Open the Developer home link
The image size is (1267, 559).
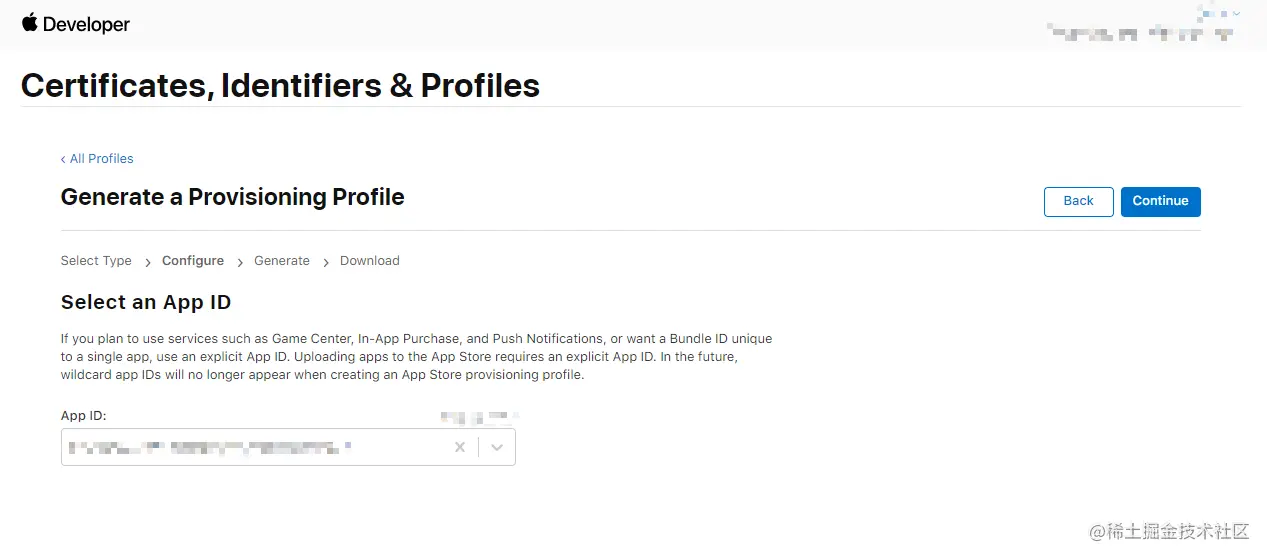pyautogui.click(x=86, y=25)
